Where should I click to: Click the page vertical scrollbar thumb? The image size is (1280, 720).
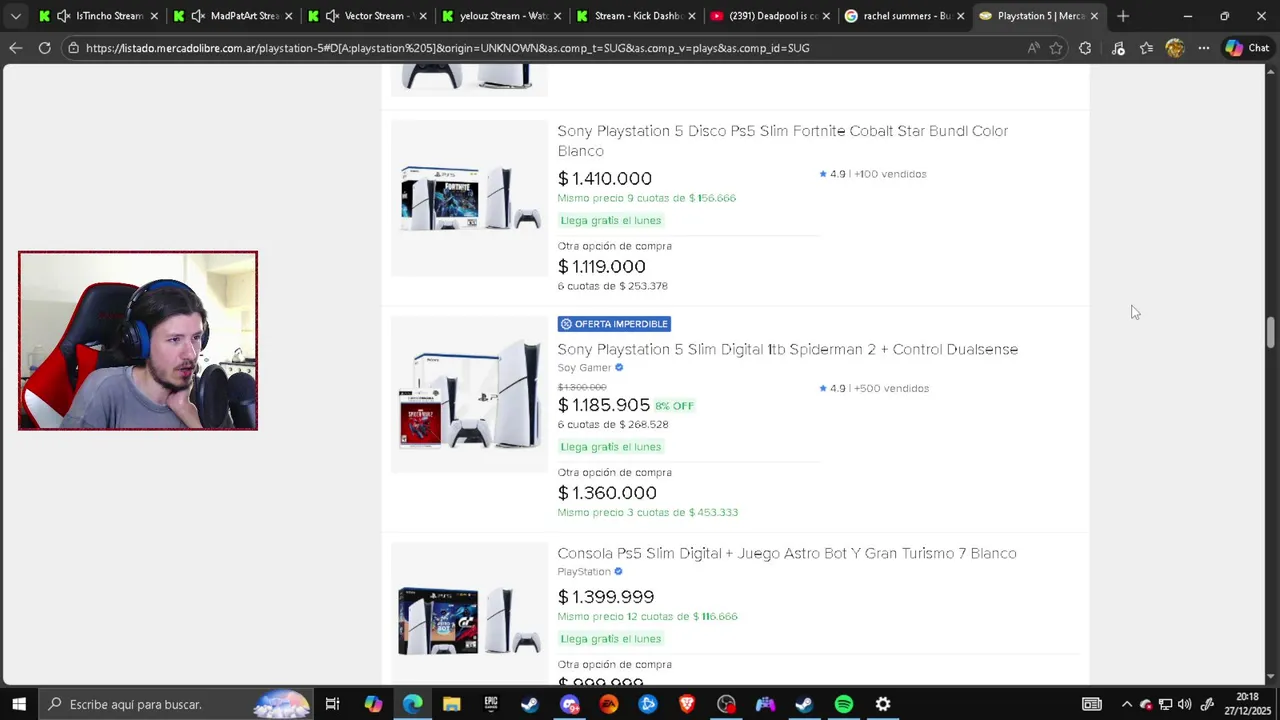pos(1271,332)
